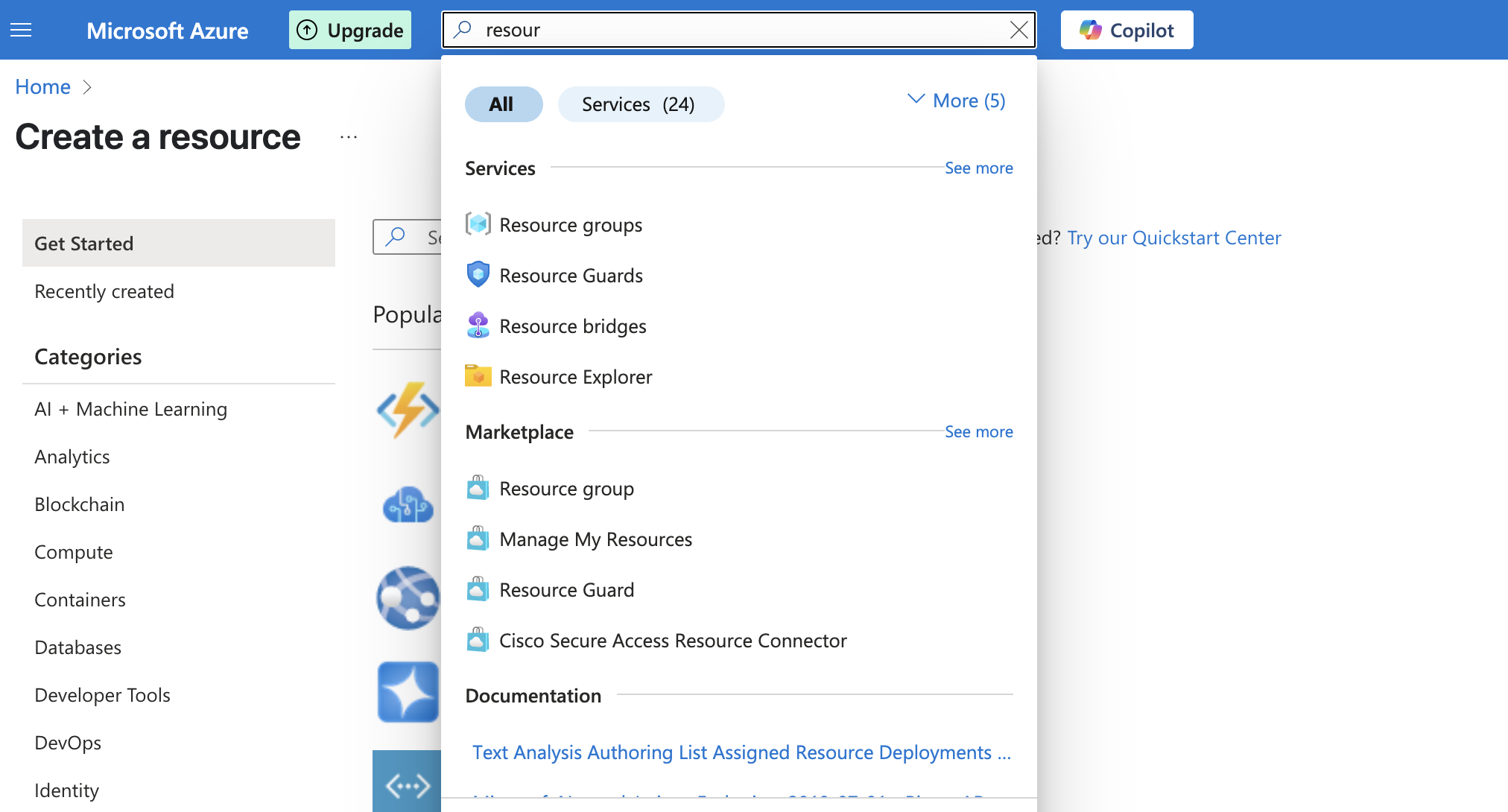Go to Home breadcrumb
This screenshot has height=812, width=1508.
[x=42, y=87]
